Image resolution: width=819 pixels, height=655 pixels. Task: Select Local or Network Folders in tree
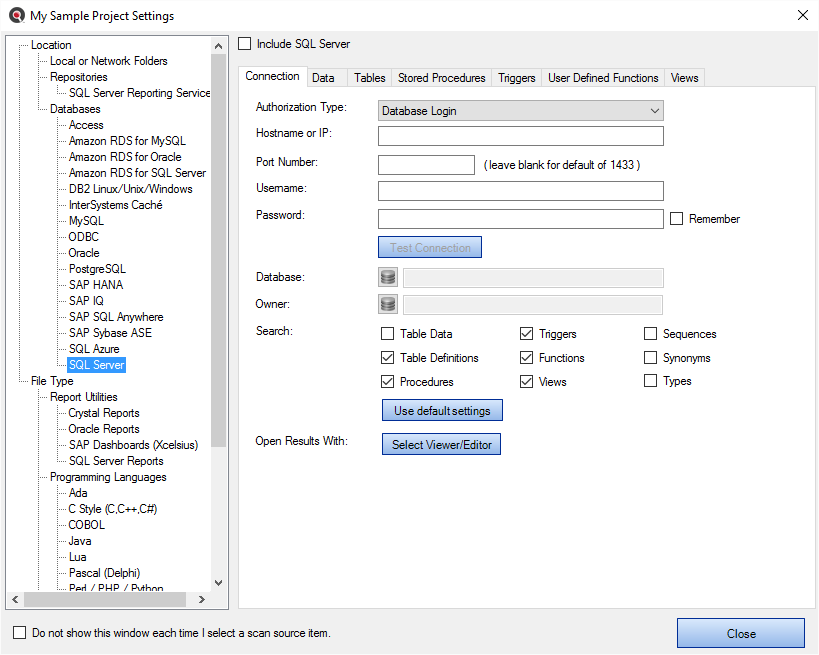[109, 61]
